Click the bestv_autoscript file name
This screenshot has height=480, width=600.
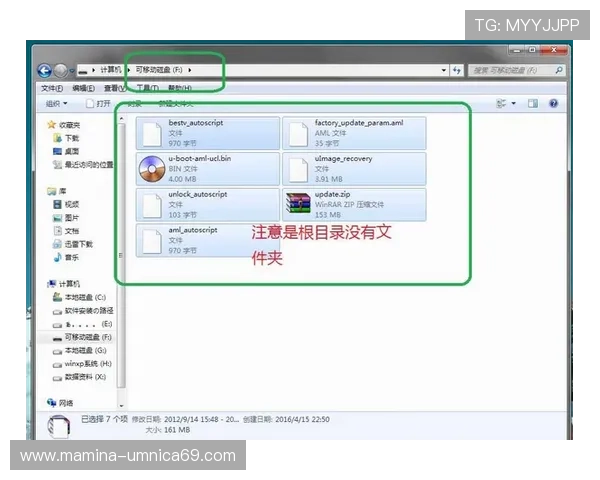point(196,123)
